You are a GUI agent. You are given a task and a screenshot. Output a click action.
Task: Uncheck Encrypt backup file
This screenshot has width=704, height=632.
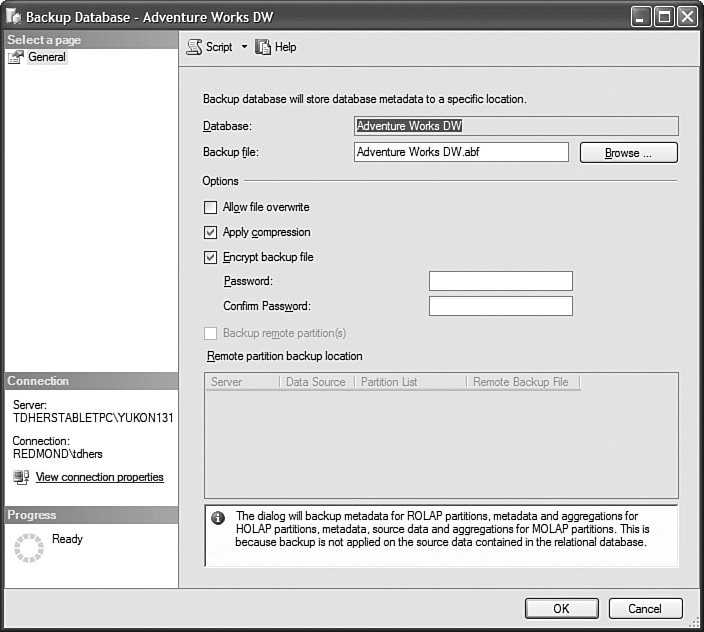point(210,257)
